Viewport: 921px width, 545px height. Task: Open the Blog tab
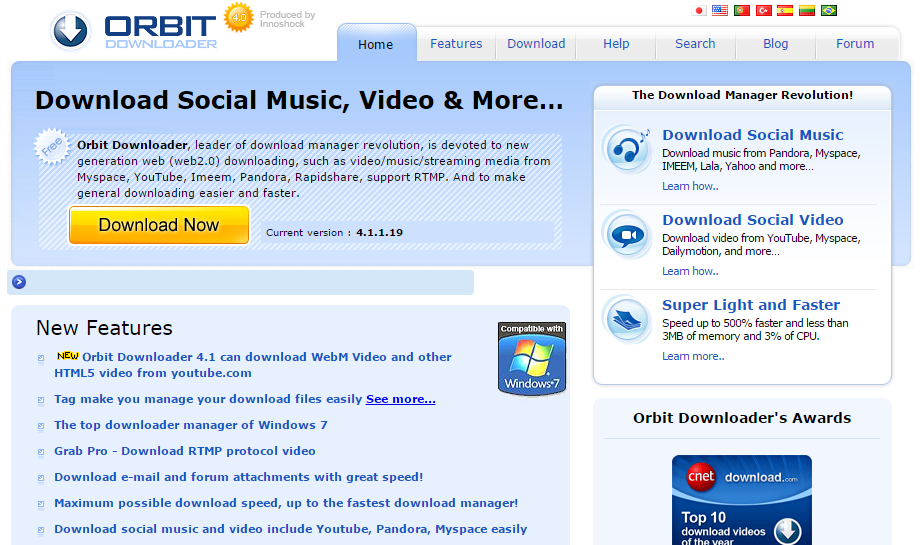click(x=776, y=43)
